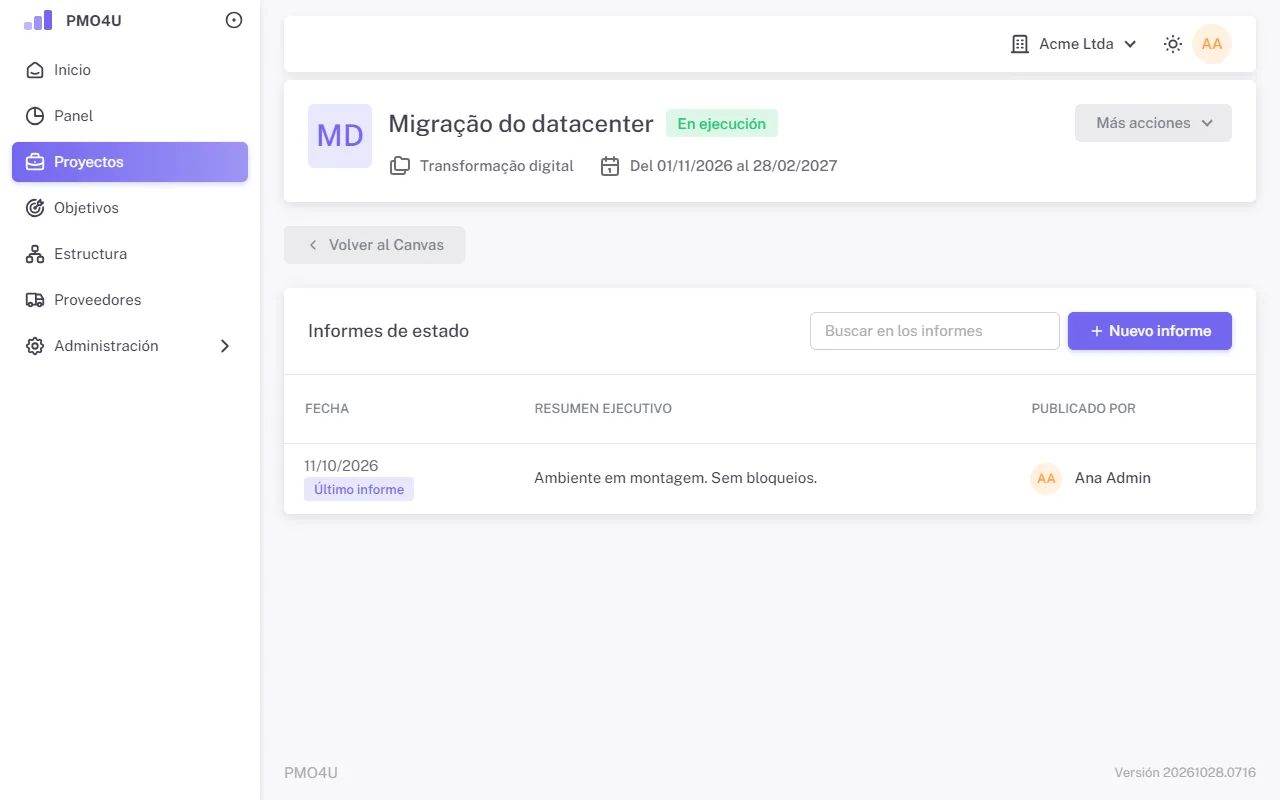Open the Acme Ltda company dropdown
The width and height of the screenshot is (1280, 800).
click(x=1074, y=44)
